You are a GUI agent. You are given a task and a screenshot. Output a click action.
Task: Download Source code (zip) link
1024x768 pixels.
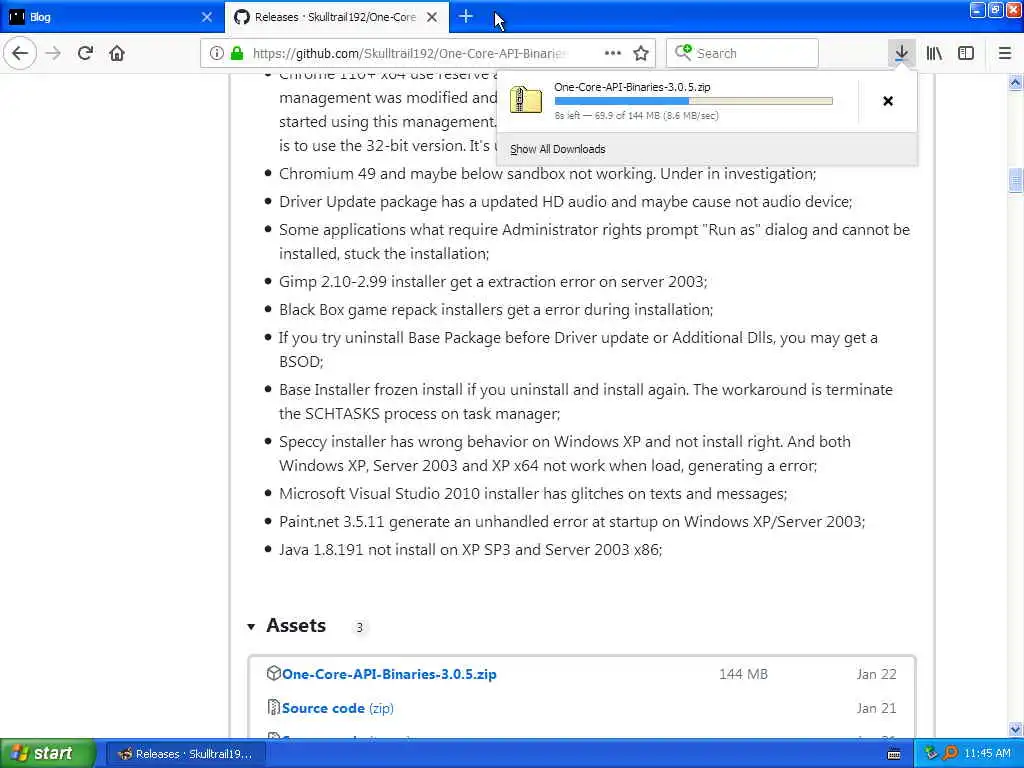click(x=338, y=708)
